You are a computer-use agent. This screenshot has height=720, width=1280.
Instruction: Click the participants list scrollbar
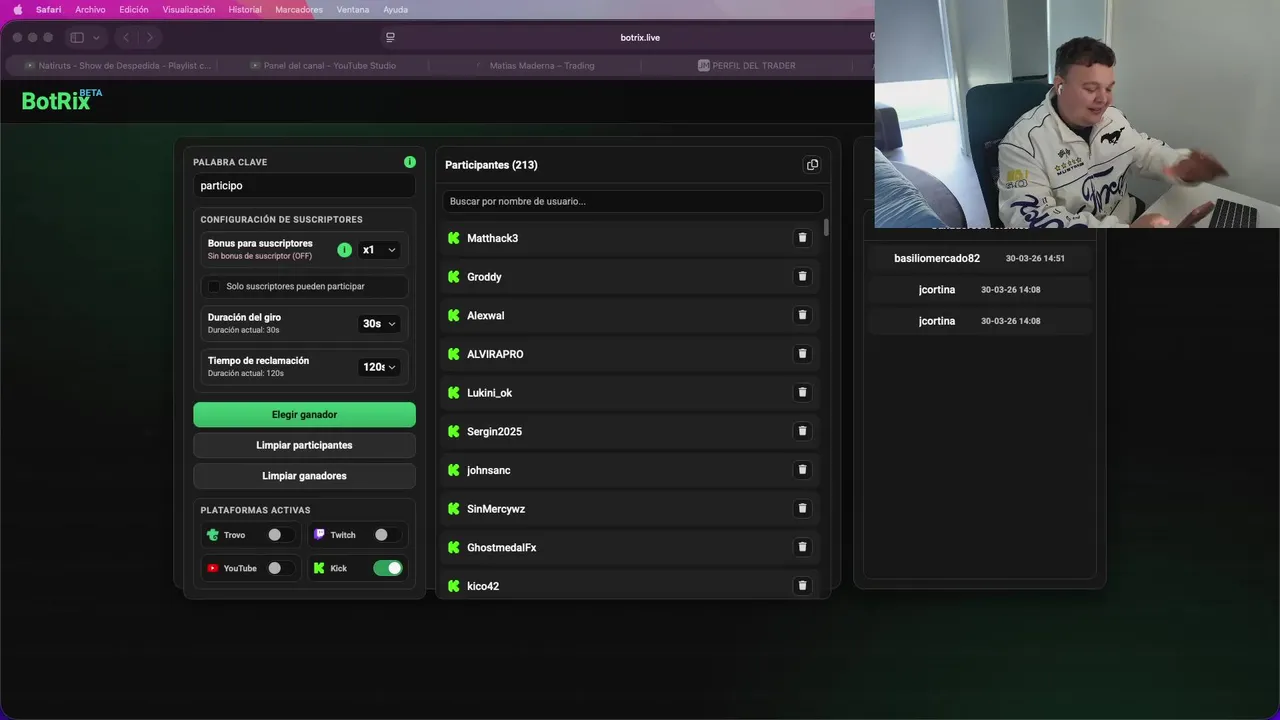coord(826,228)
